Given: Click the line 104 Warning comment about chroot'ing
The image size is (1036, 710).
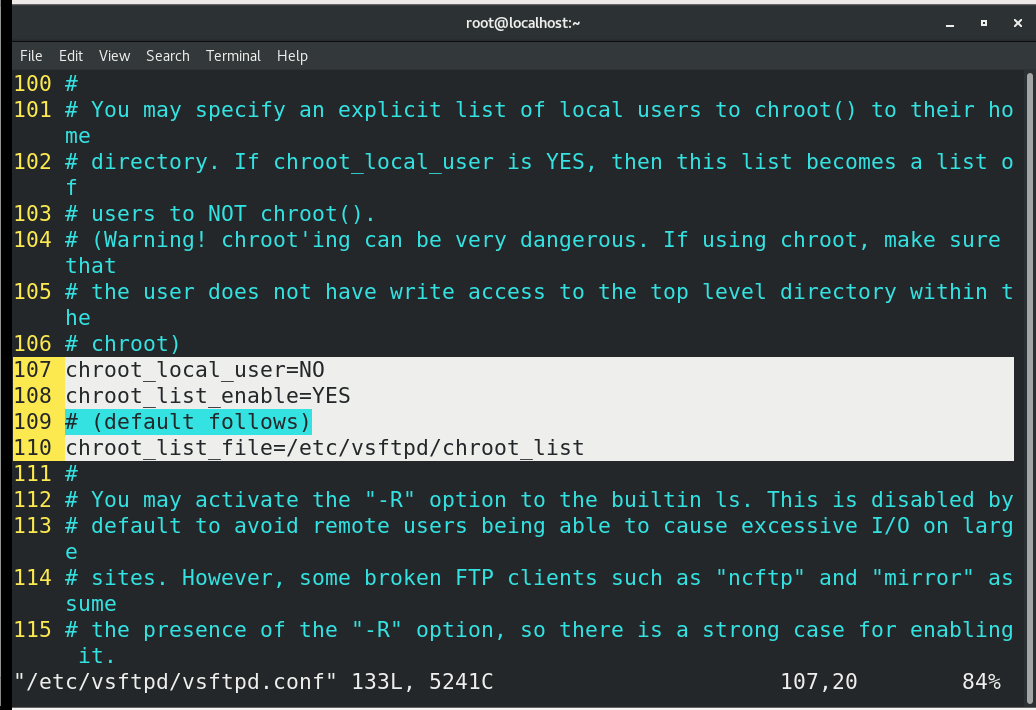Looking at the screenshot, I should [533, 252].
